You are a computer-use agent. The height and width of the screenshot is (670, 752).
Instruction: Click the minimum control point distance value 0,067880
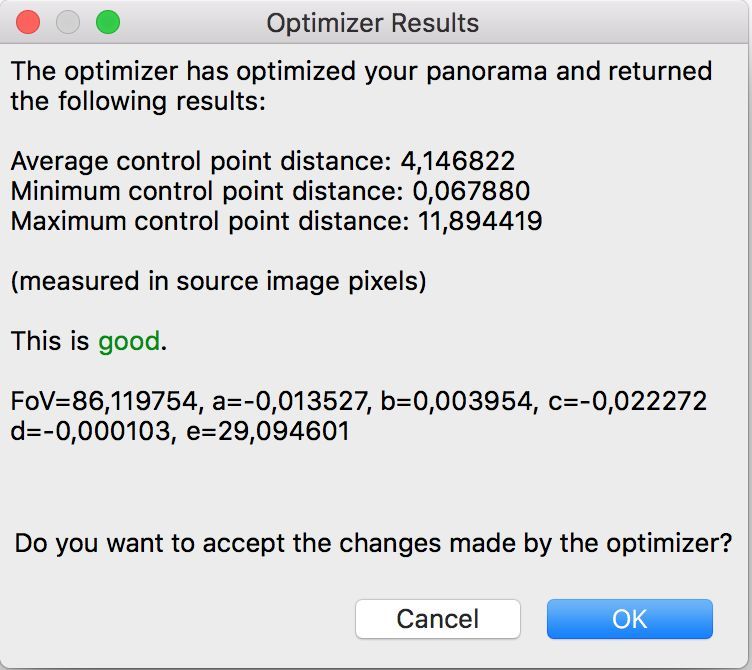[x=471, y=191]
